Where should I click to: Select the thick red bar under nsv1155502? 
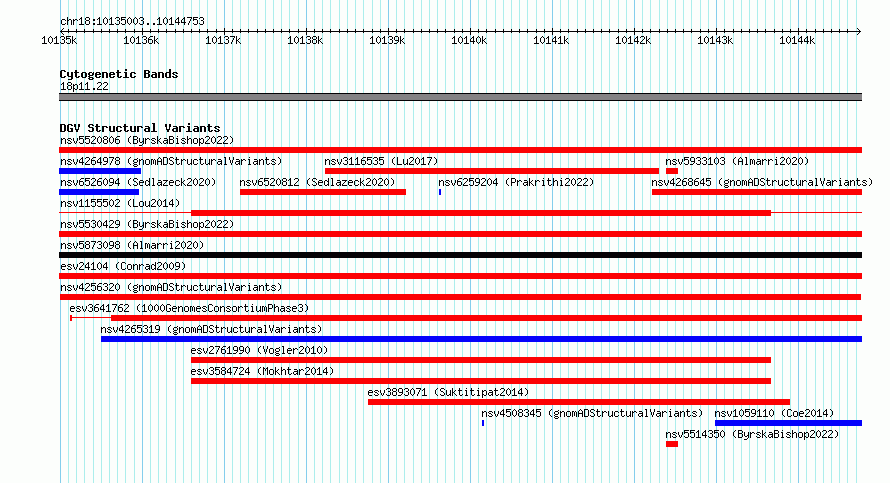tap(481, 213)
